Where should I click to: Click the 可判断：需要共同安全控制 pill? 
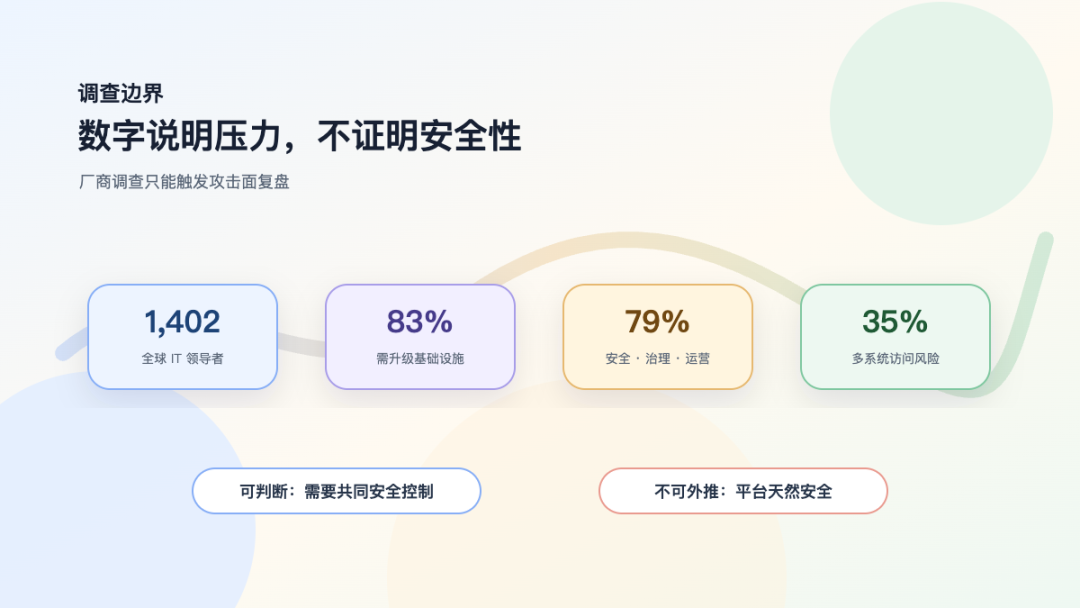click(x=336, y=491)
